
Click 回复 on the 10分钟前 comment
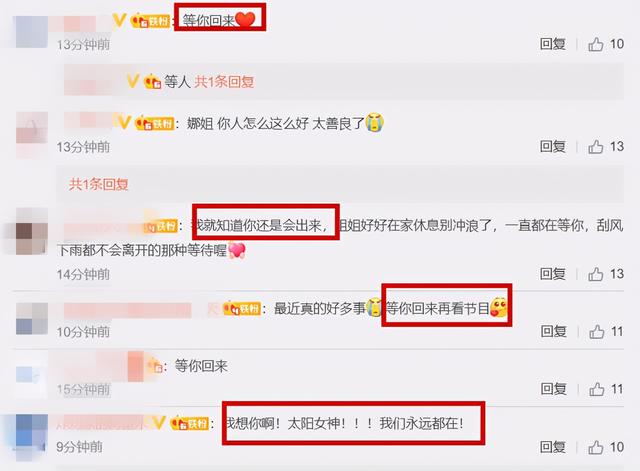pyautogui.click(x=553, y=331)
